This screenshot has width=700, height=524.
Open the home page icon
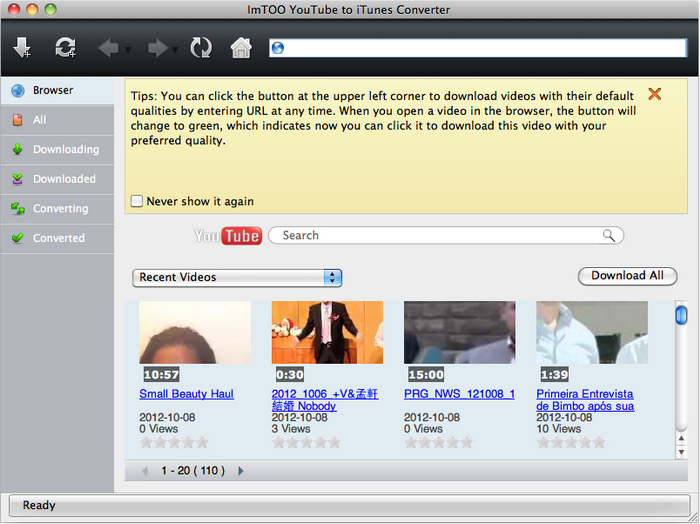pyautogui.click(x=241, y=47)
